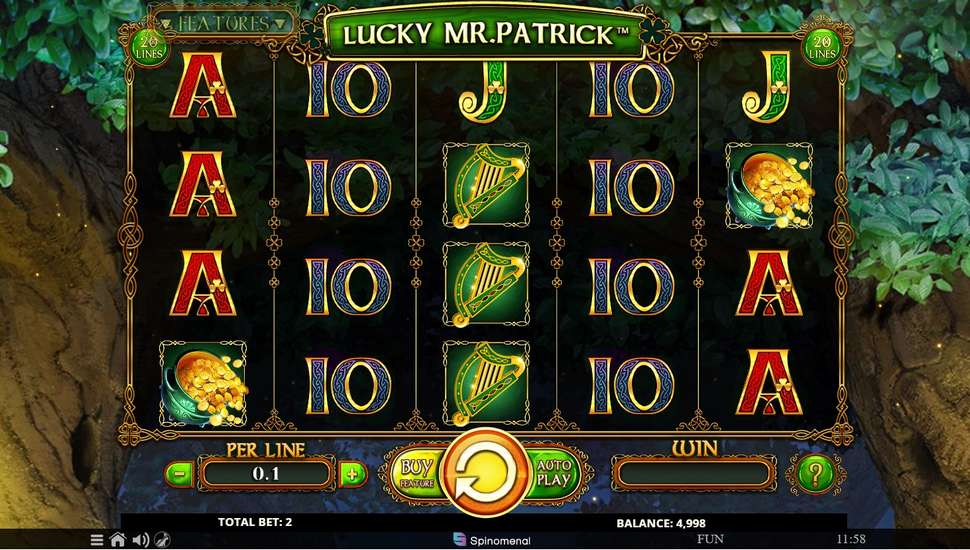Screen dimensions: 970x550
Task: Expand the Features dropdown
Action: [x=223, y=24]
